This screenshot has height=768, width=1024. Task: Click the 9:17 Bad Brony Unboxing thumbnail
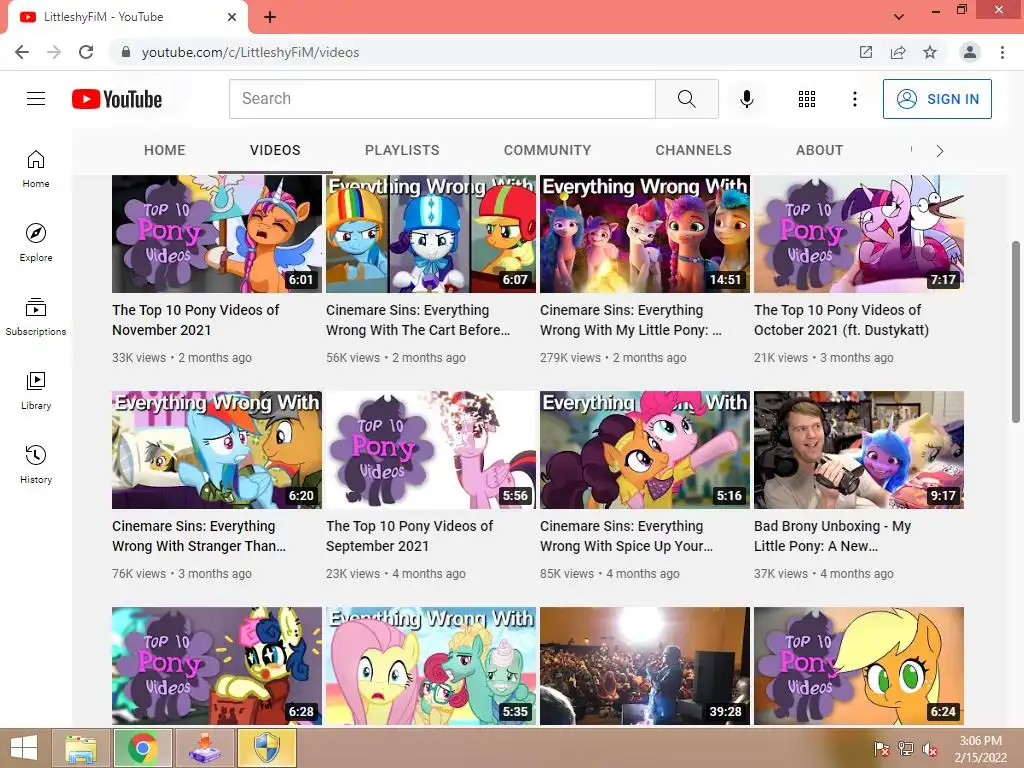tap(859, 450)
